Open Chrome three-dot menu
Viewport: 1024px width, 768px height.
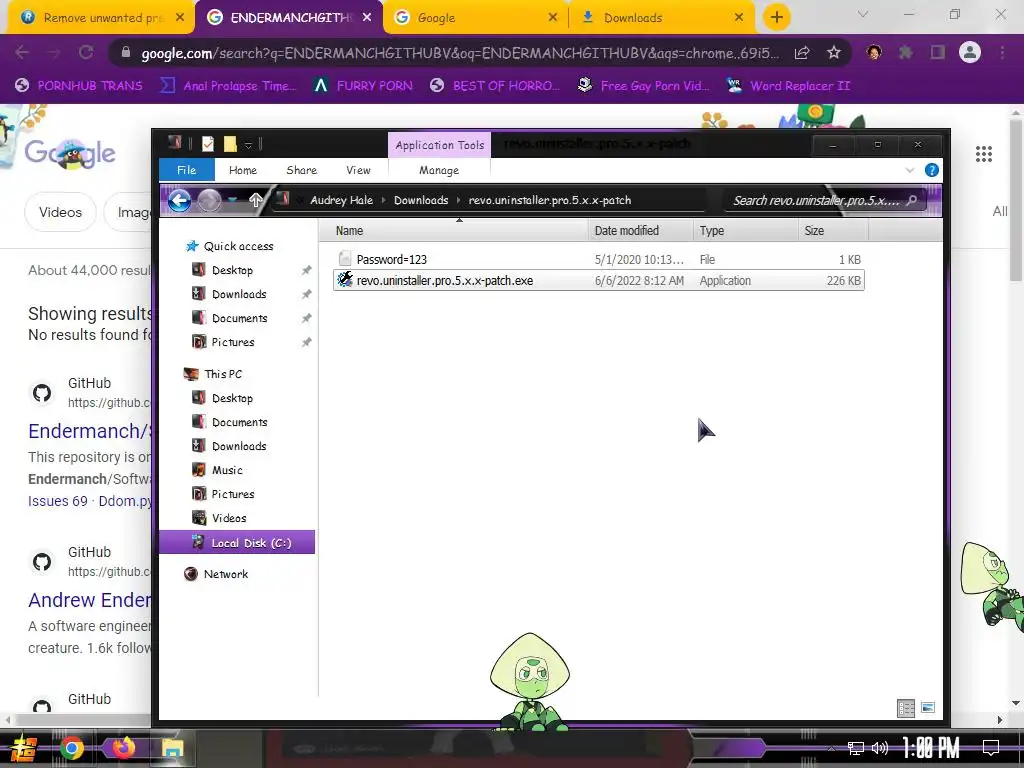coord(1002,52)
